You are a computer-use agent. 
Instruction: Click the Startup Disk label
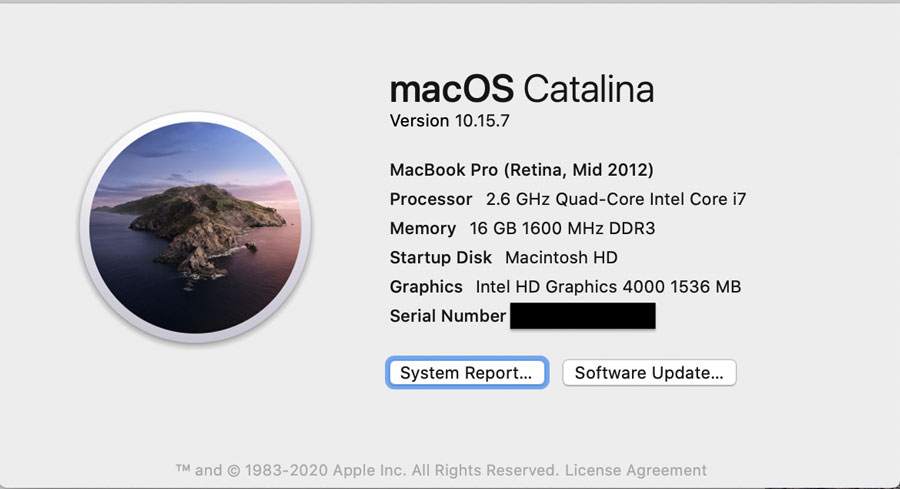point(441,257)
